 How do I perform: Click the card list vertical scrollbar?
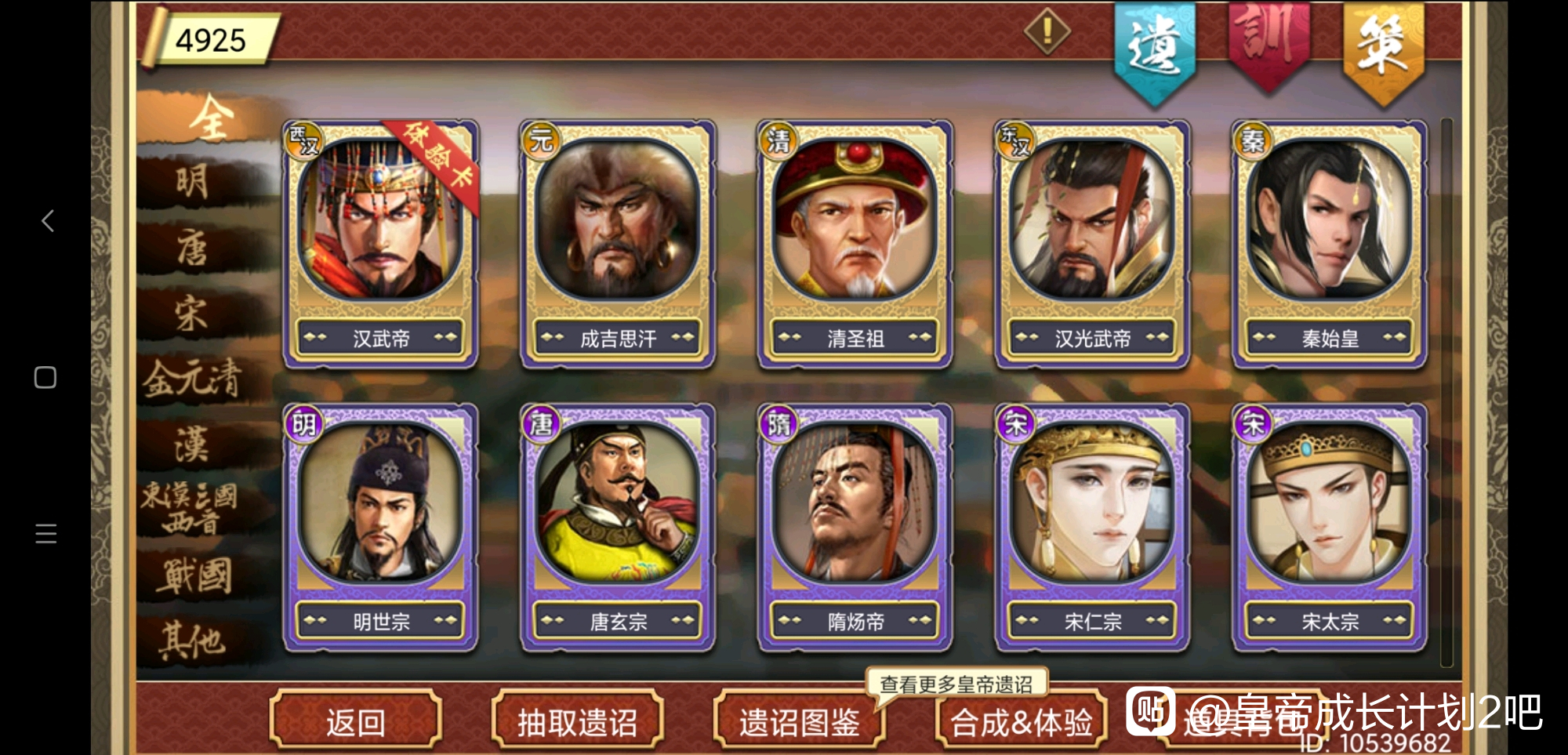point(1446,392)
